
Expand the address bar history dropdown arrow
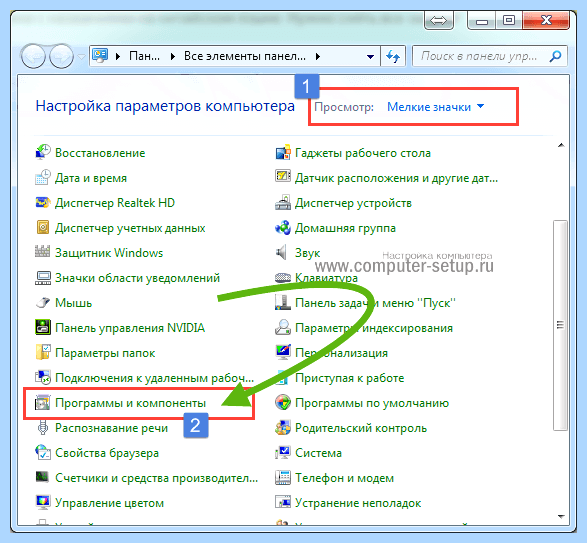(x=370, y=57)
